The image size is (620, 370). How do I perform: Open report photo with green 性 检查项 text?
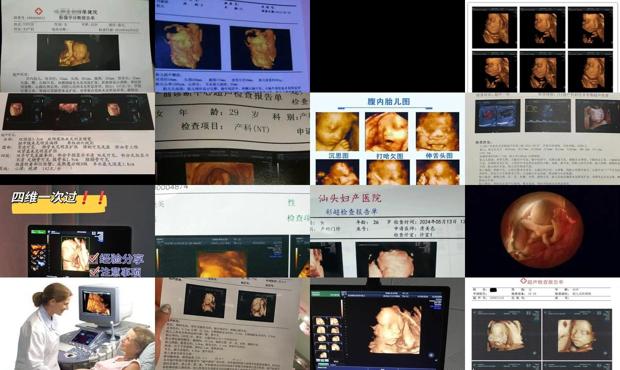[232, 231]
